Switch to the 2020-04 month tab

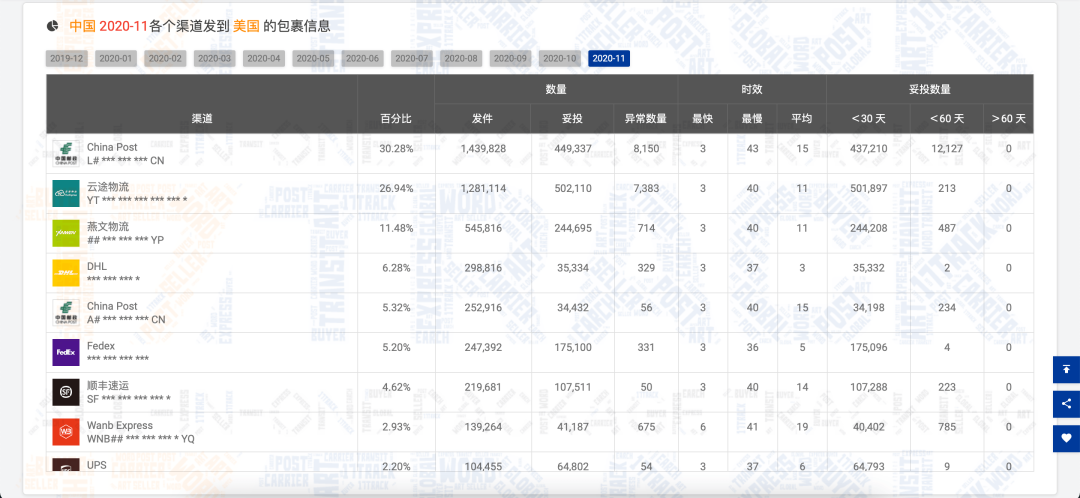point(264,59)
